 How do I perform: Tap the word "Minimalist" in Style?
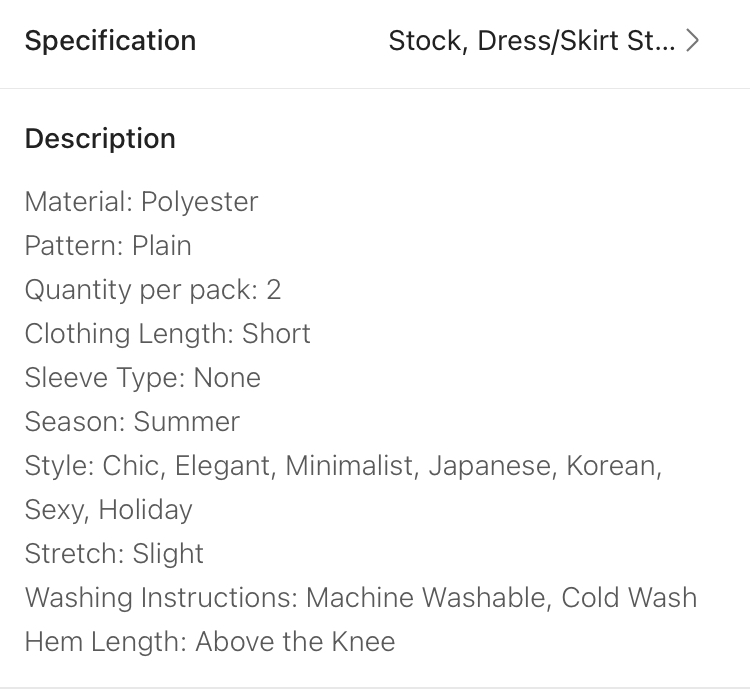coord(351,466)
